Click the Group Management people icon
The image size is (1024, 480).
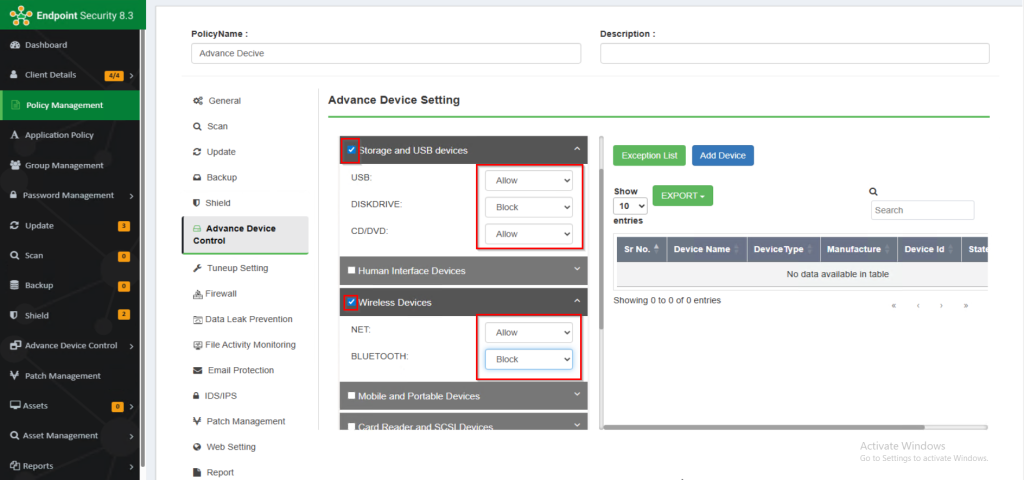[14, 165]
